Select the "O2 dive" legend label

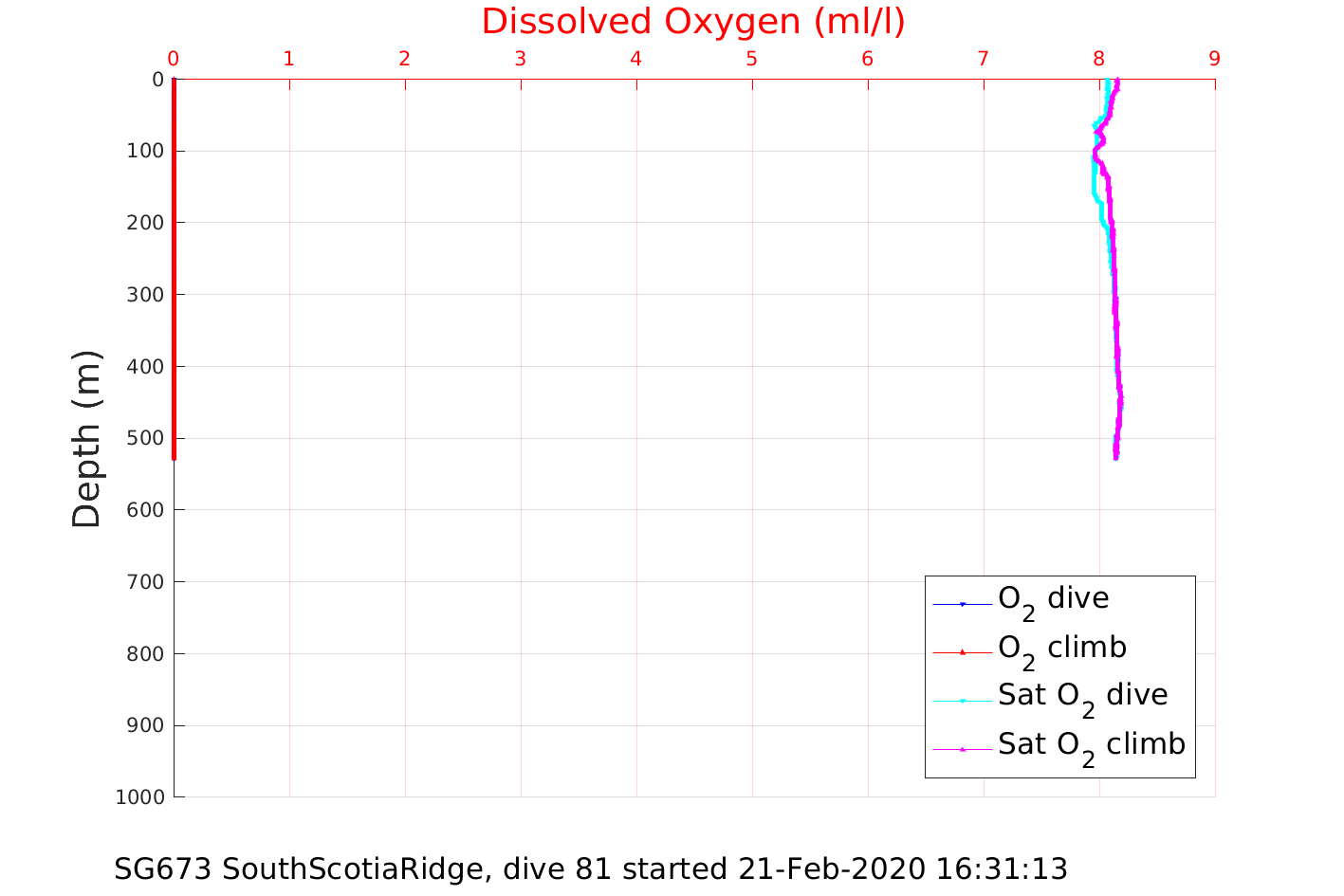click(x=1053, y=599)
